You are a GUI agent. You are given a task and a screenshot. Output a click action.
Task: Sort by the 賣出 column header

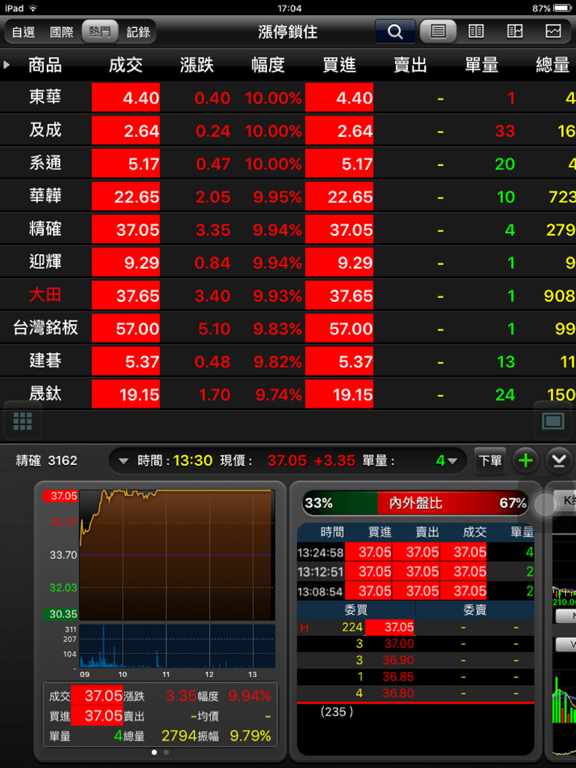click(x=410, y=65)
